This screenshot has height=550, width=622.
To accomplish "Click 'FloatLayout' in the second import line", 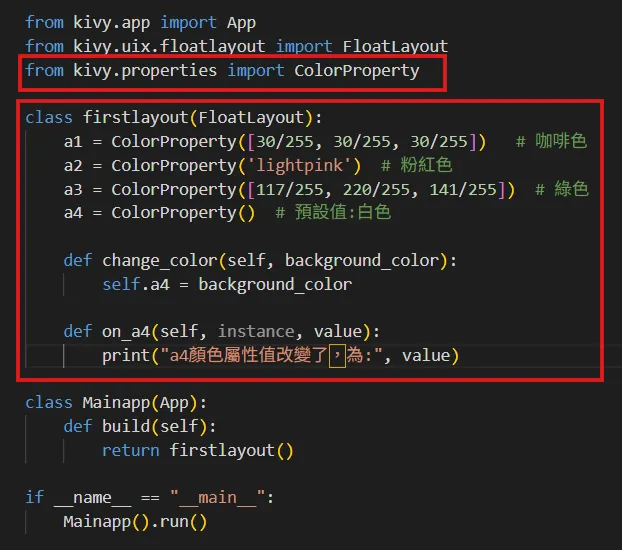I will coord(395,47).
